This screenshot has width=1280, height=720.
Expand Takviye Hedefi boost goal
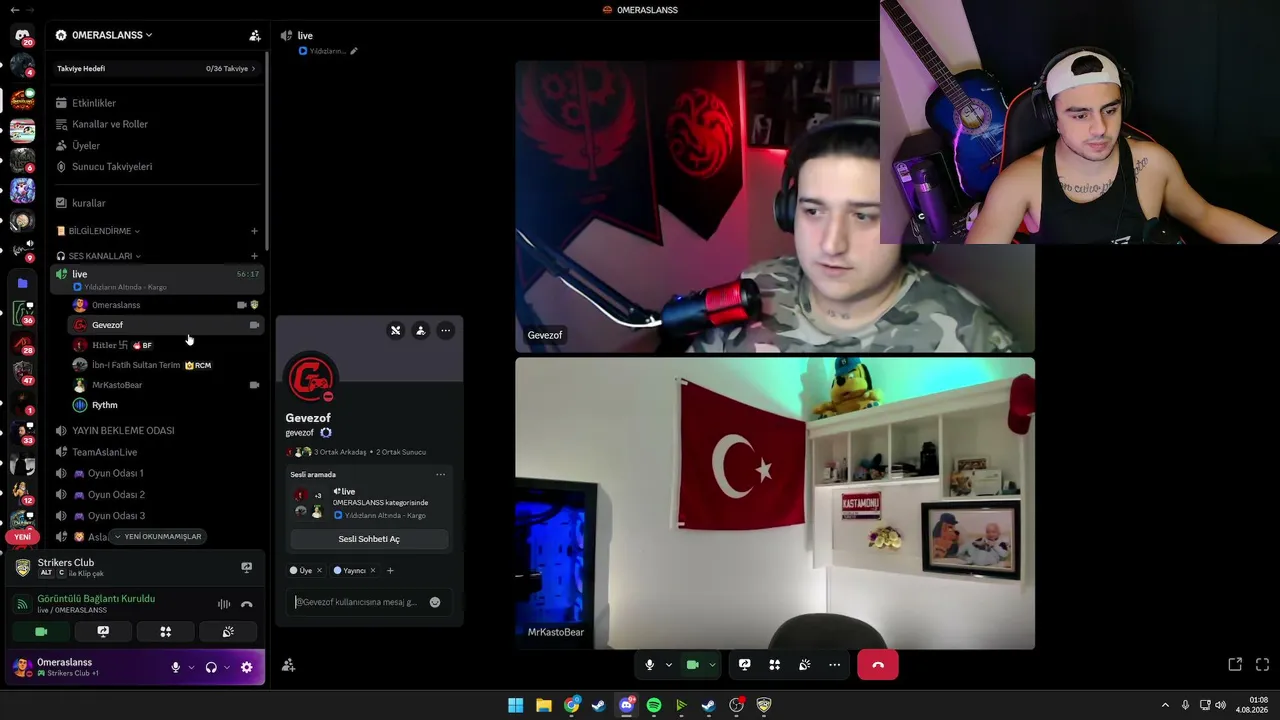(157, 69)
